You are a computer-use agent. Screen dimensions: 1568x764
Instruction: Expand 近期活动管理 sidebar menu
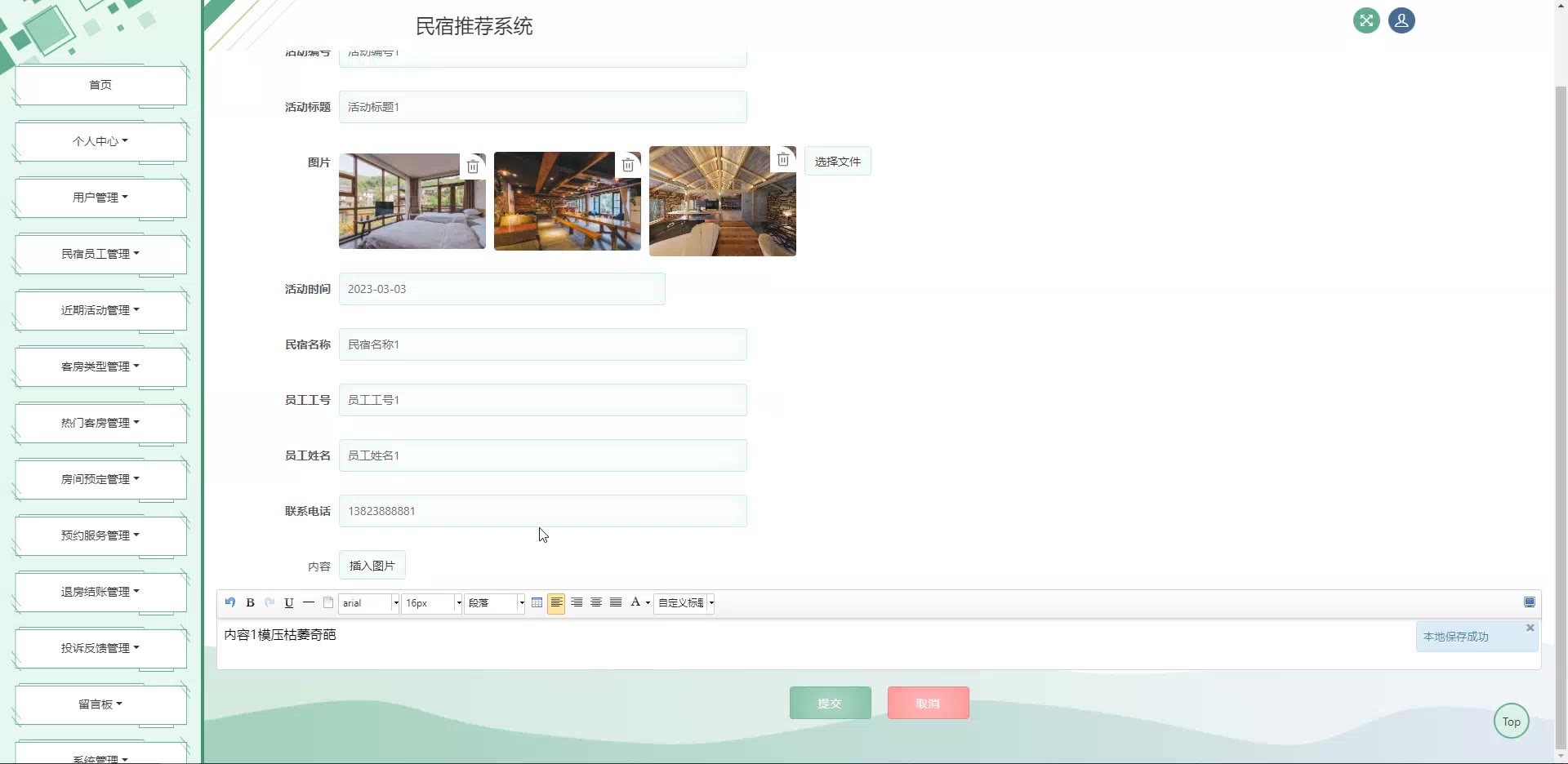(x=100, y=310)
